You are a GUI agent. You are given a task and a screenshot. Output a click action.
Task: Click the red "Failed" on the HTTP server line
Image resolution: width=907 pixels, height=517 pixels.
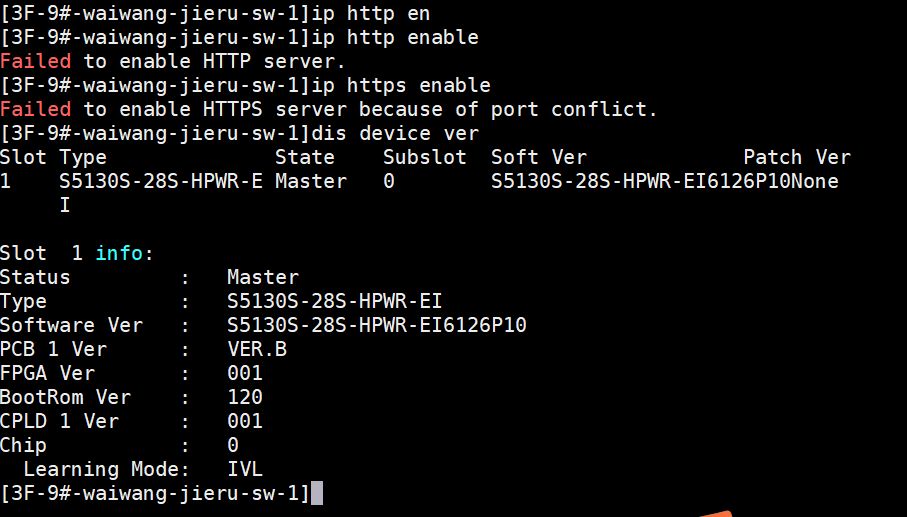36,61
